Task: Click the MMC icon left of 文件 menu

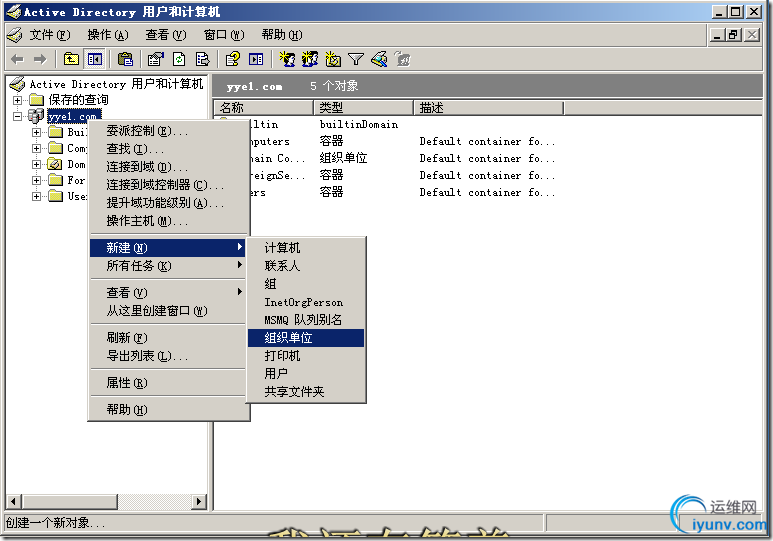Action: 15,35
